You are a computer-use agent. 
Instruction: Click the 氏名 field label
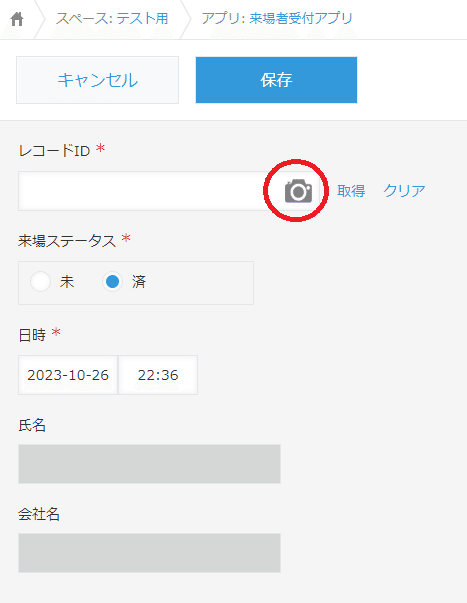click(x=32, y=425)
